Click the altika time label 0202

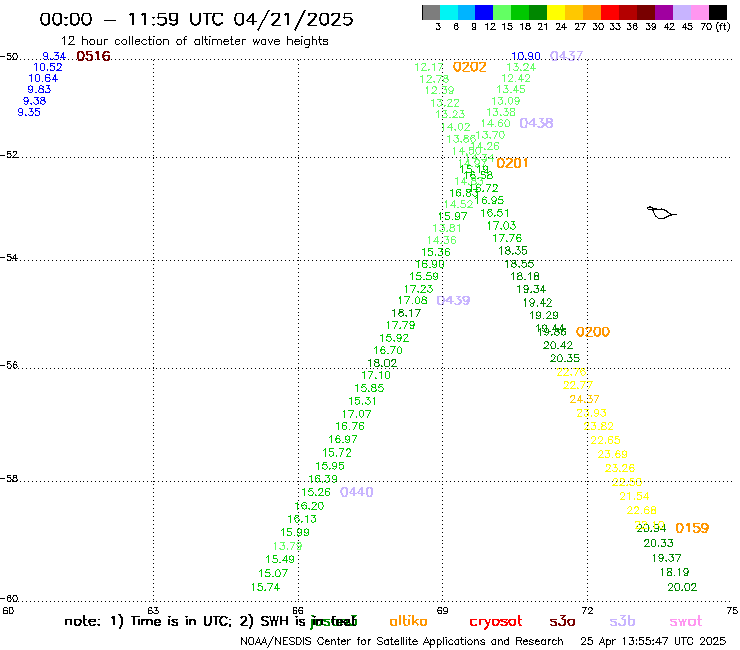pyautogui.click(x=470, y=67)
